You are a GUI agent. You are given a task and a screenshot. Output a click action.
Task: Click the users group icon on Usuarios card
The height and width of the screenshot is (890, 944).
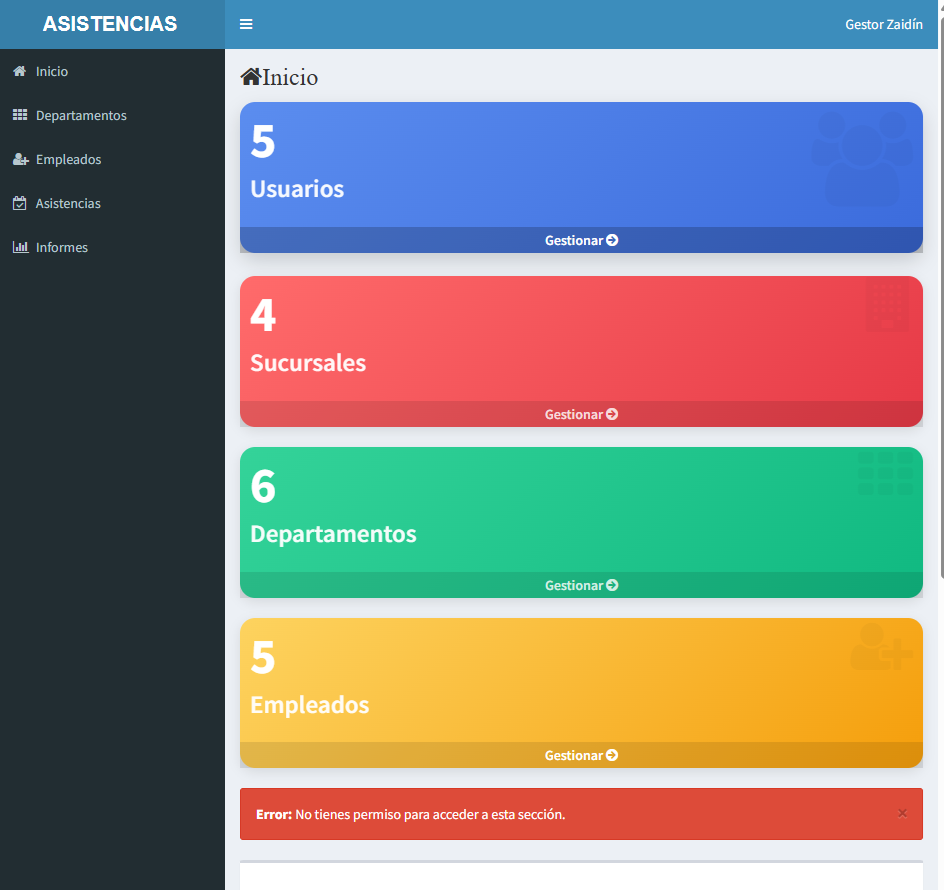(x=861, y=158)
